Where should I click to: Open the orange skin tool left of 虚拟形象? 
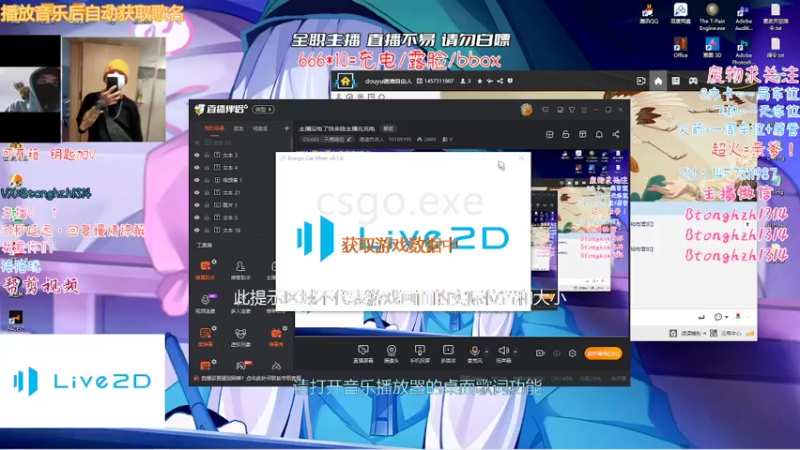(x=206, y=337)
